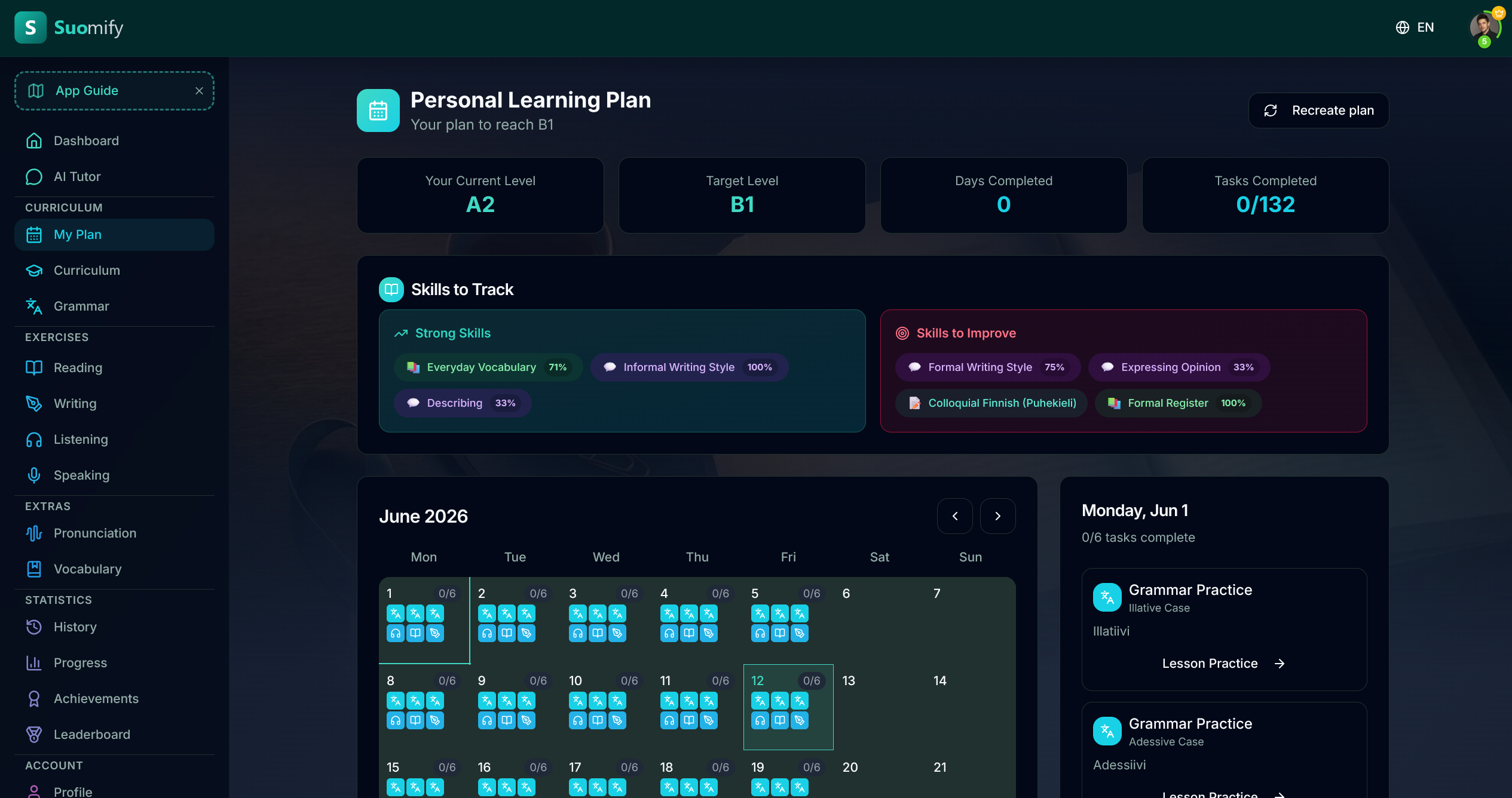The height and width of the screenshot is (798, 1512).
Task: Click the Tasks Completed 0/132 card
Action: [x=1265, y=195]
